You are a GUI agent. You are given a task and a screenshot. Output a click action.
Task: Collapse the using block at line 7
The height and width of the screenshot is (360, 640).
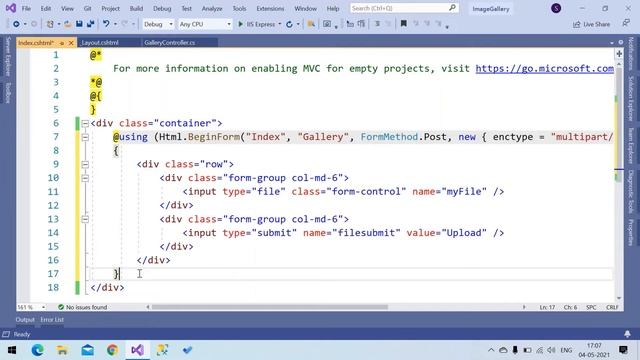click(x=85, y=137)
